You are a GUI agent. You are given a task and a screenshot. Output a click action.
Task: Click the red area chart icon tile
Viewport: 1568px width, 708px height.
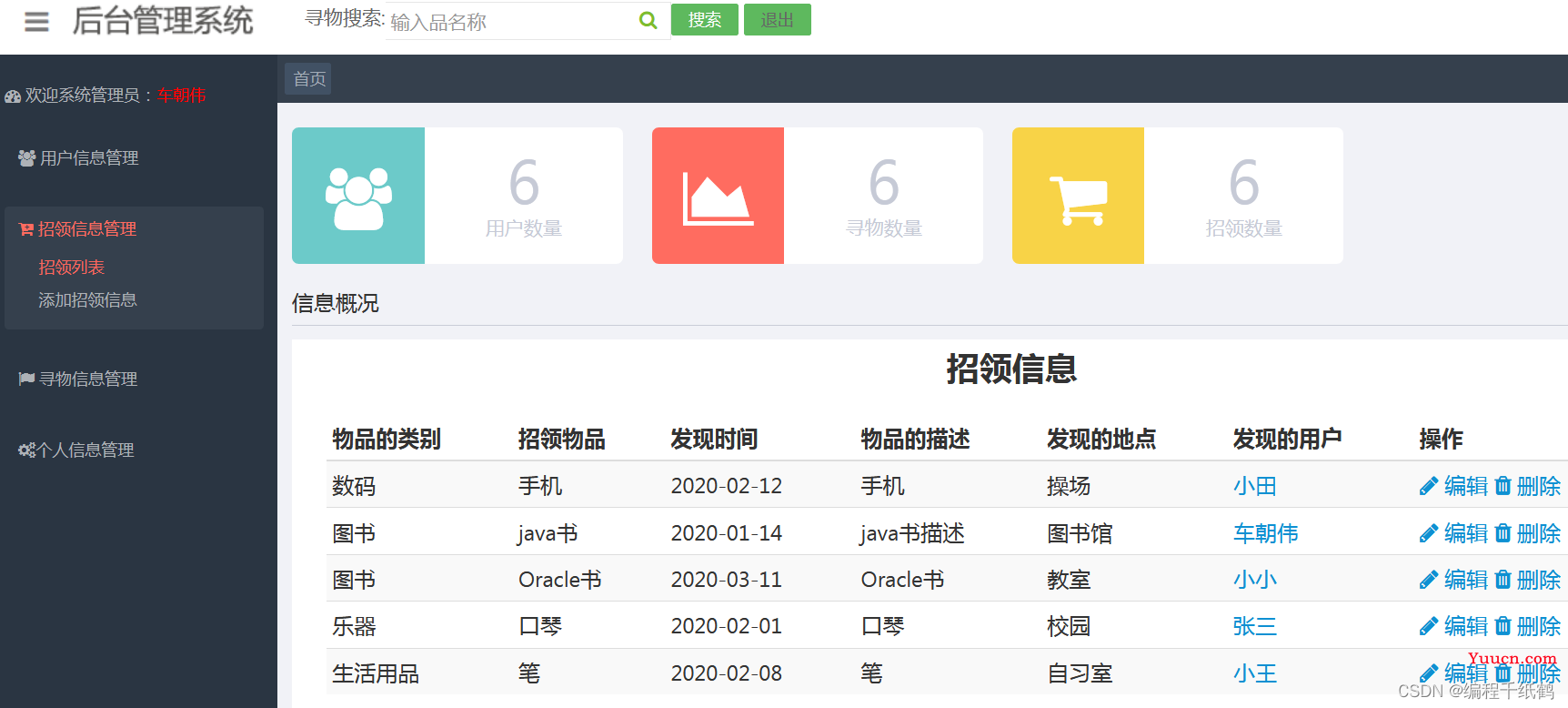(718, 196)
